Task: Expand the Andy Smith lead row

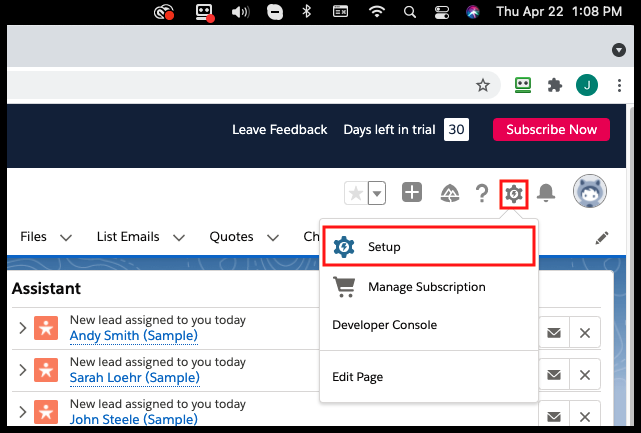Action: pos(22,328)
